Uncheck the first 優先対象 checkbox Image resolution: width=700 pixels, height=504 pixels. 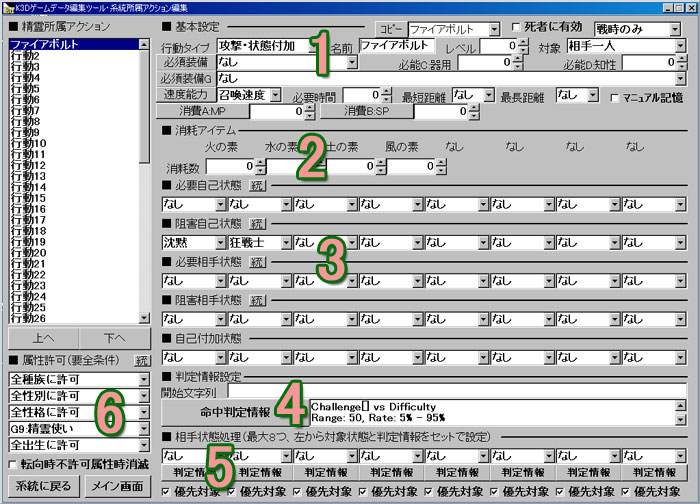click(x=166, y=492)
